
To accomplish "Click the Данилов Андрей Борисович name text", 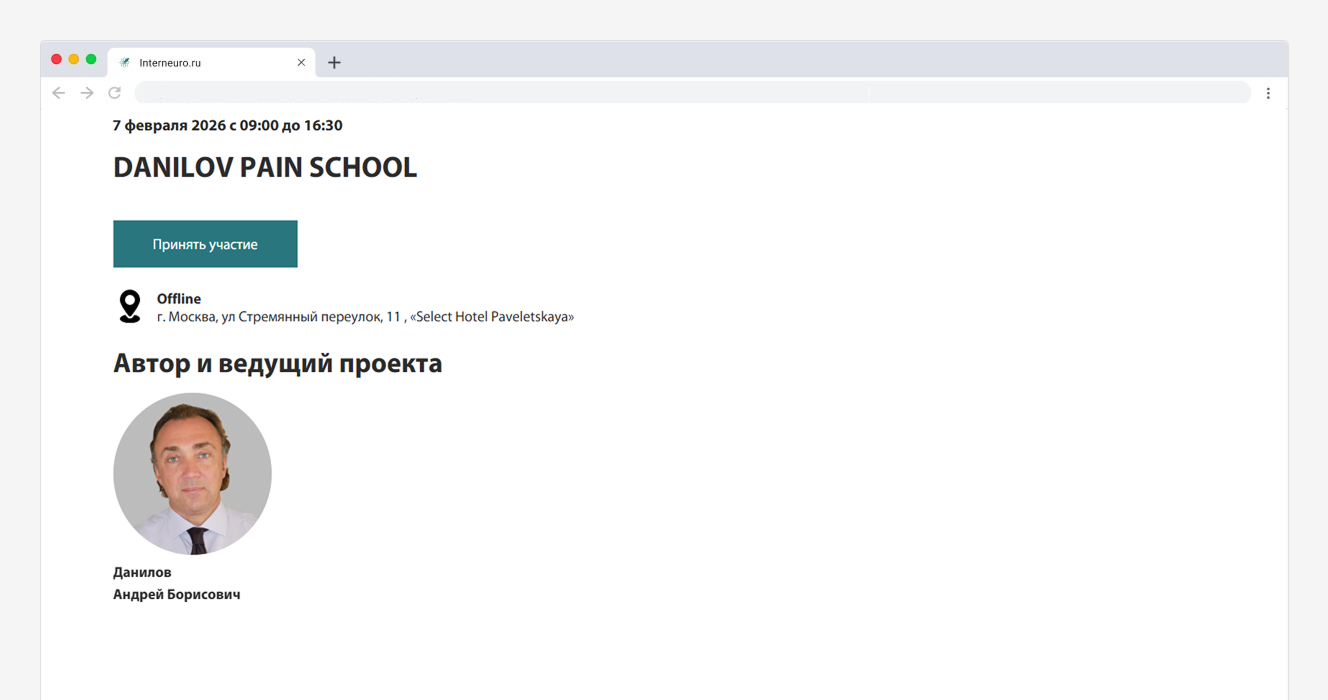I will pyautogui.click(x=176, y=583).
